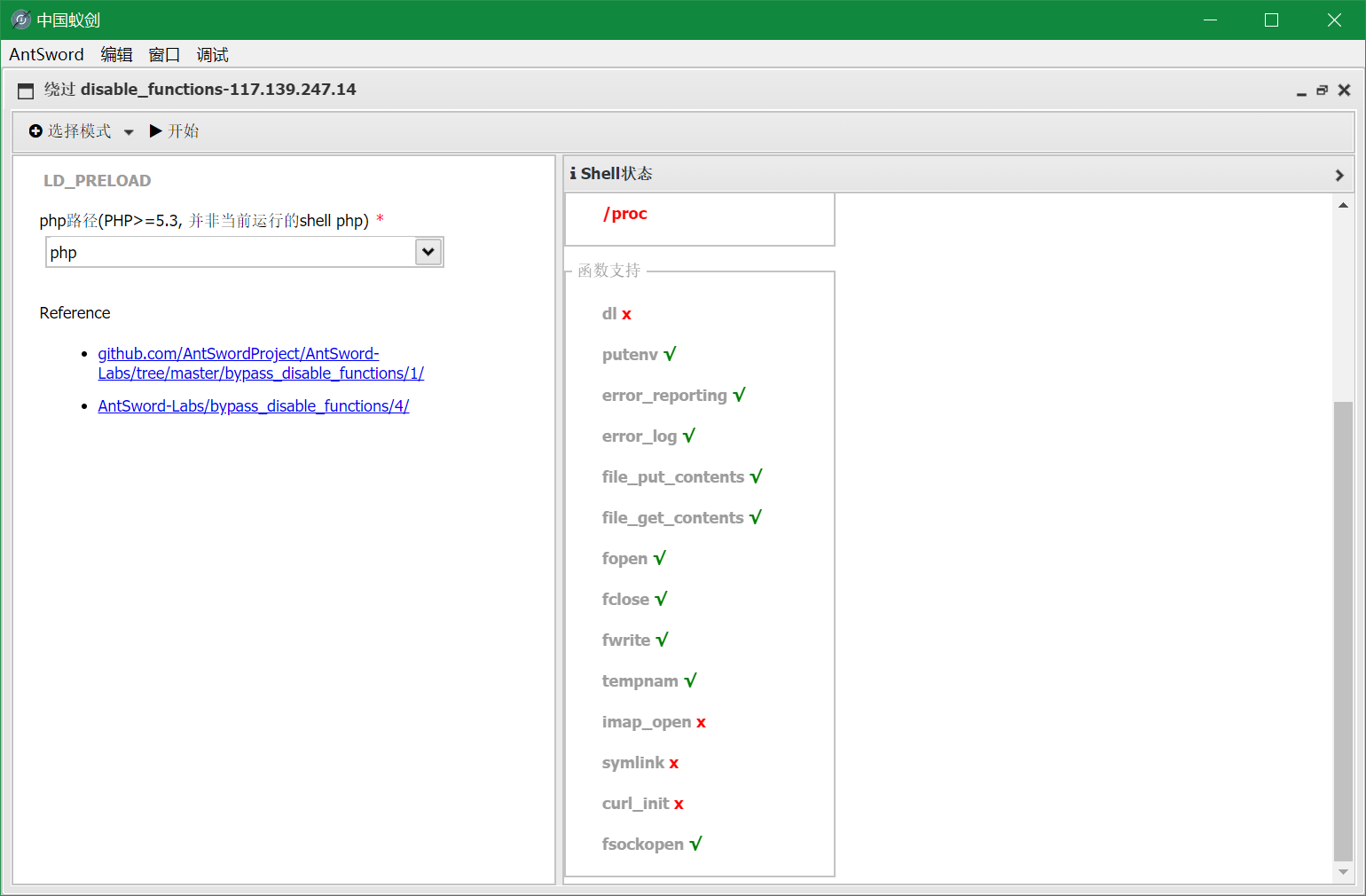Image resolution: width=1366 pixels, height=896 pixels.
Task: Click the curl_init function row
Action: pyautogui.click(x=643, y=803)
